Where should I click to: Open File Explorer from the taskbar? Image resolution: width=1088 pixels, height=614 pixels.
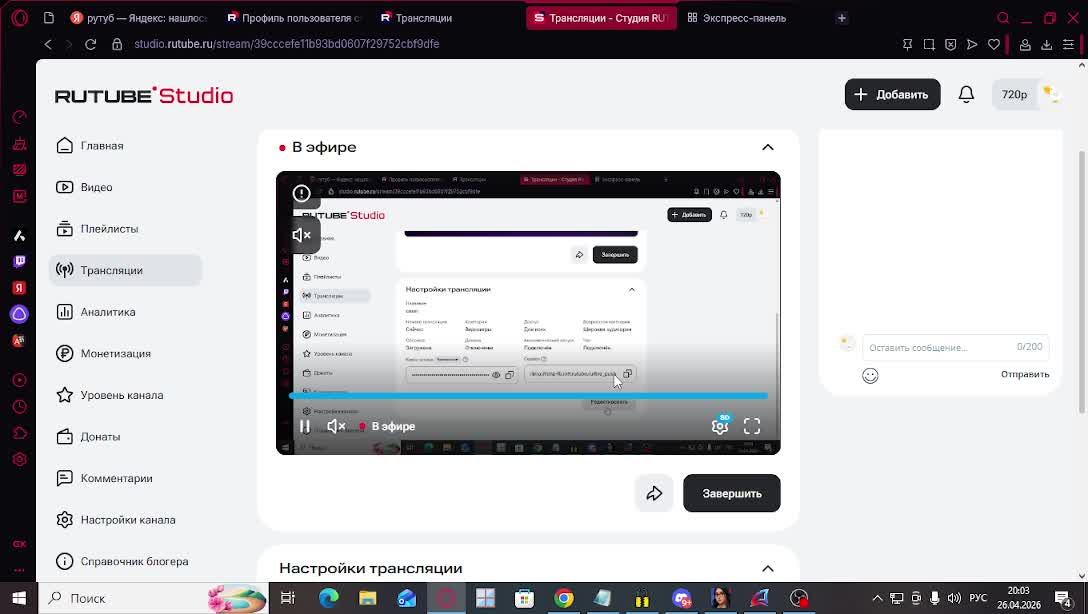tap(368, 598)
